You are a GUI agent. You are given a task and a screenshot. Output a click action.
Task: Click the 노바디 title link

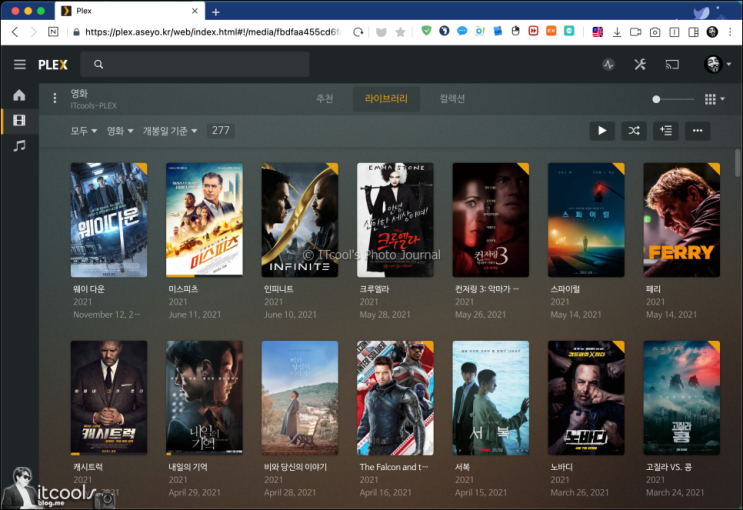coord(562,467)
